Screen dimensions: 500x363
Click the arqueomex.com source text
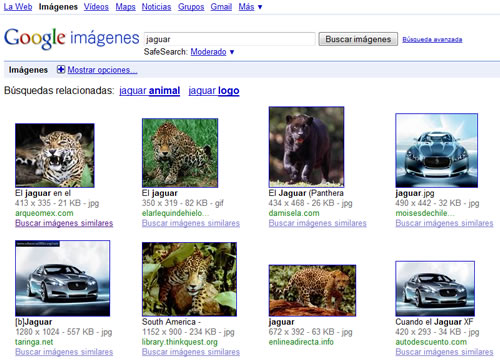coord(44,213)
